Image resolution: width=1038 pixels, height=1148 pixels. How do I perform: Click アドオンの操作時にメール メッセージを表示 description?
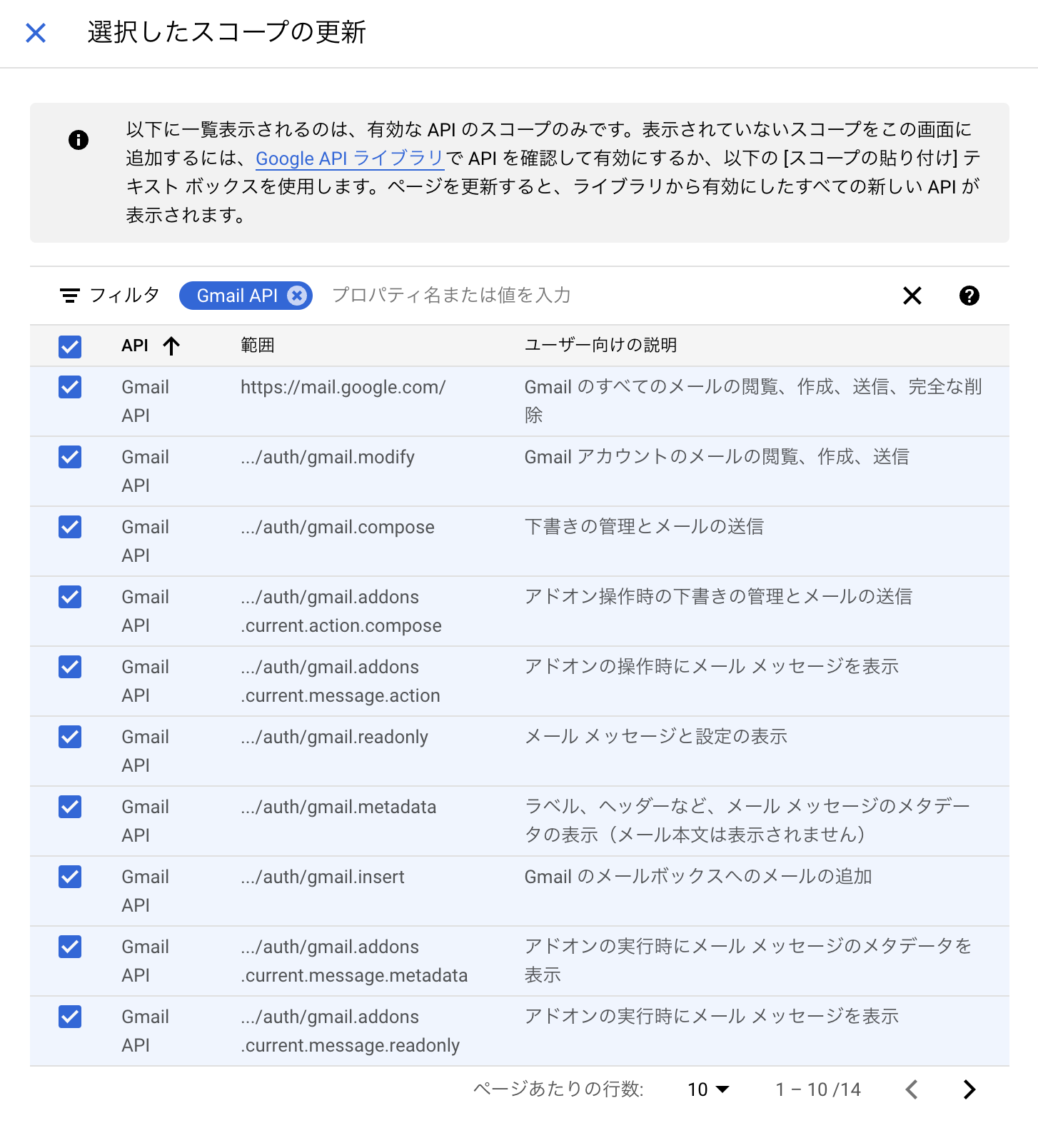(x=712, y=667)
